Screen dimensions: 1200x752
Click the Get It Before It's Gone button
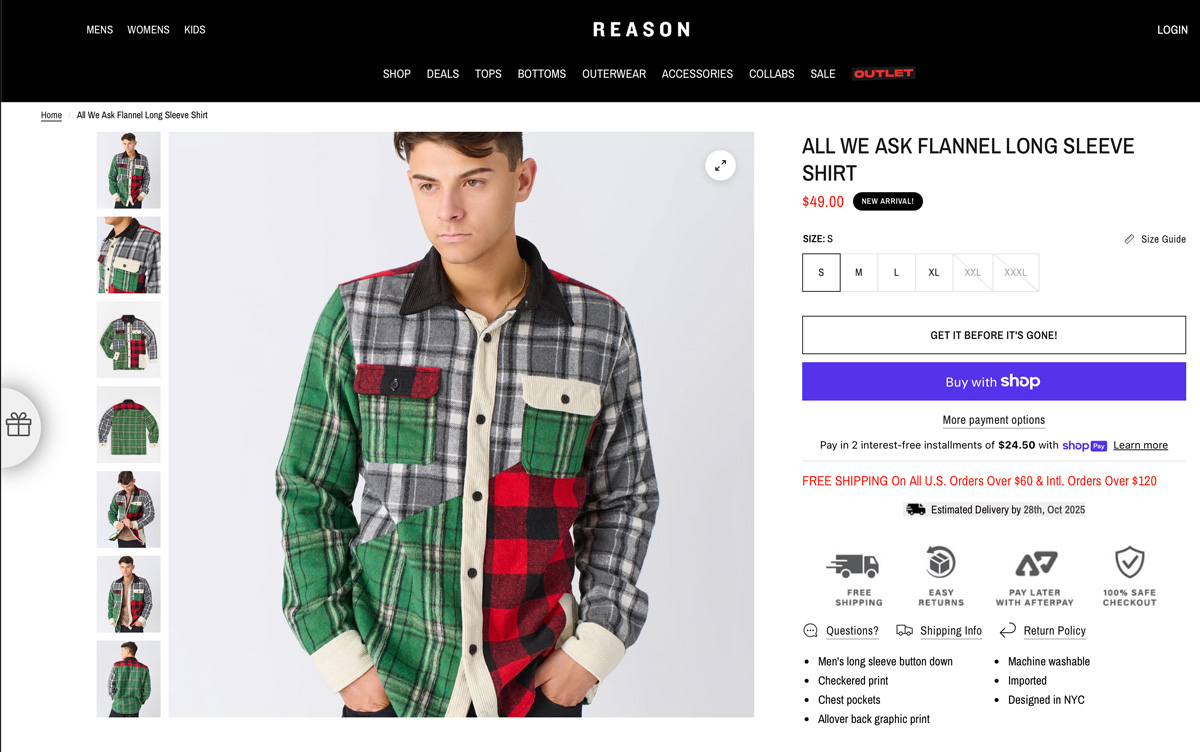(993, 335)
